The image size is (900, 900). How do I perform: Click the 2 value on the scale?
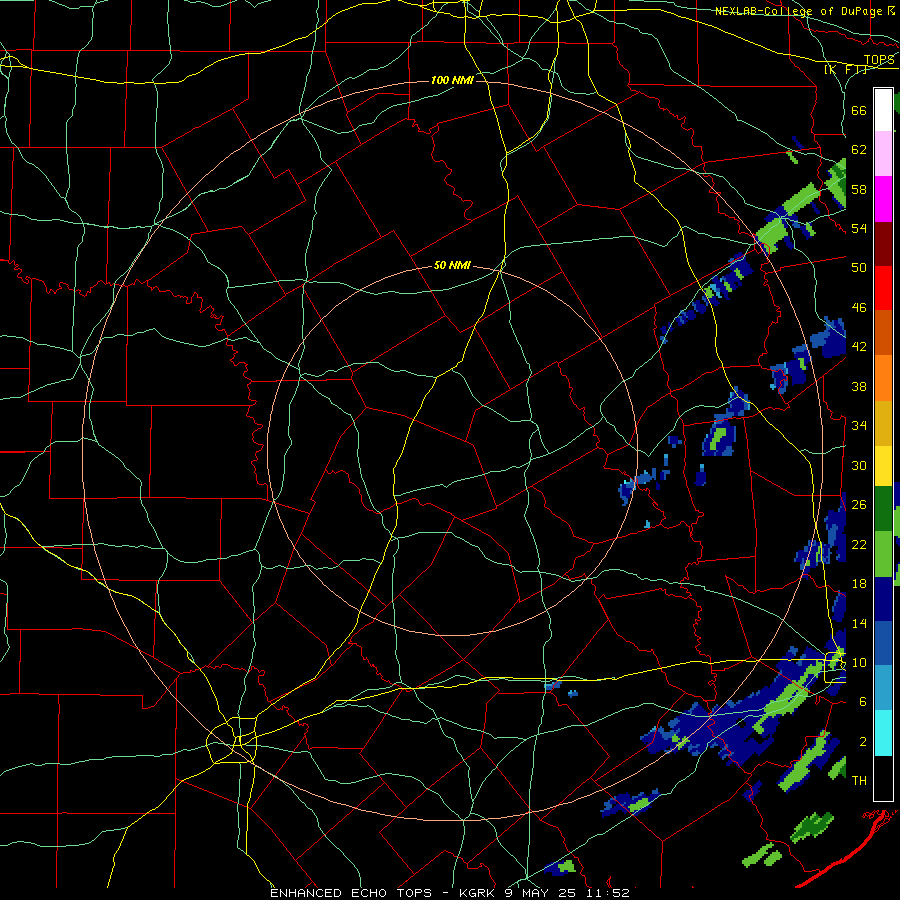(863, 742)
